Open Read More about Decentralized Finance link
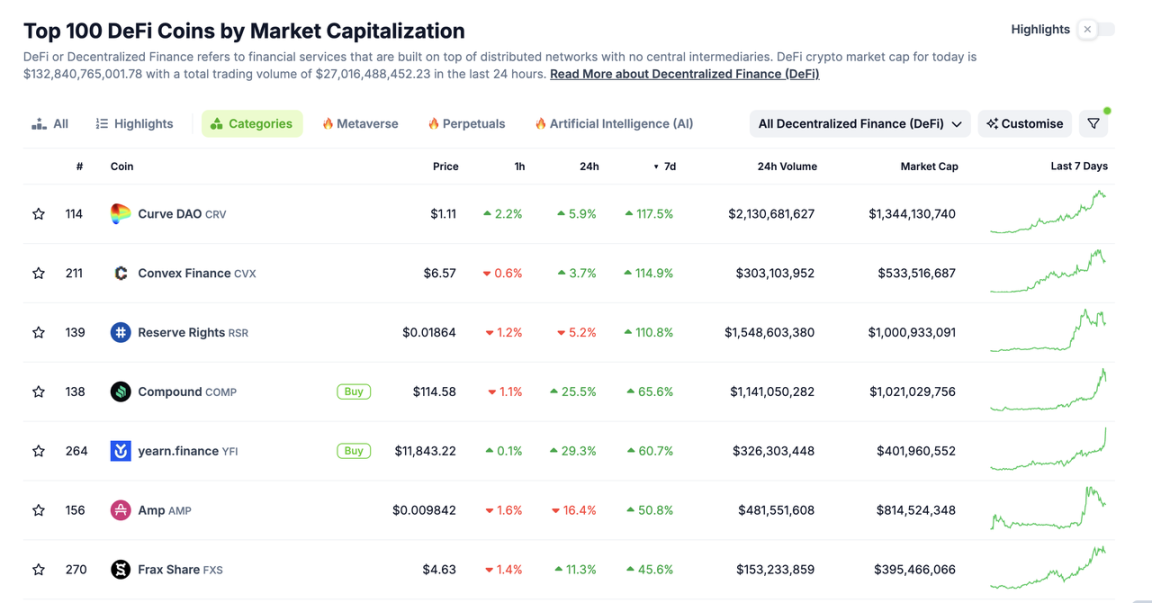The height and width of the screenshot is (603, 1152). (x=684, y=74)
